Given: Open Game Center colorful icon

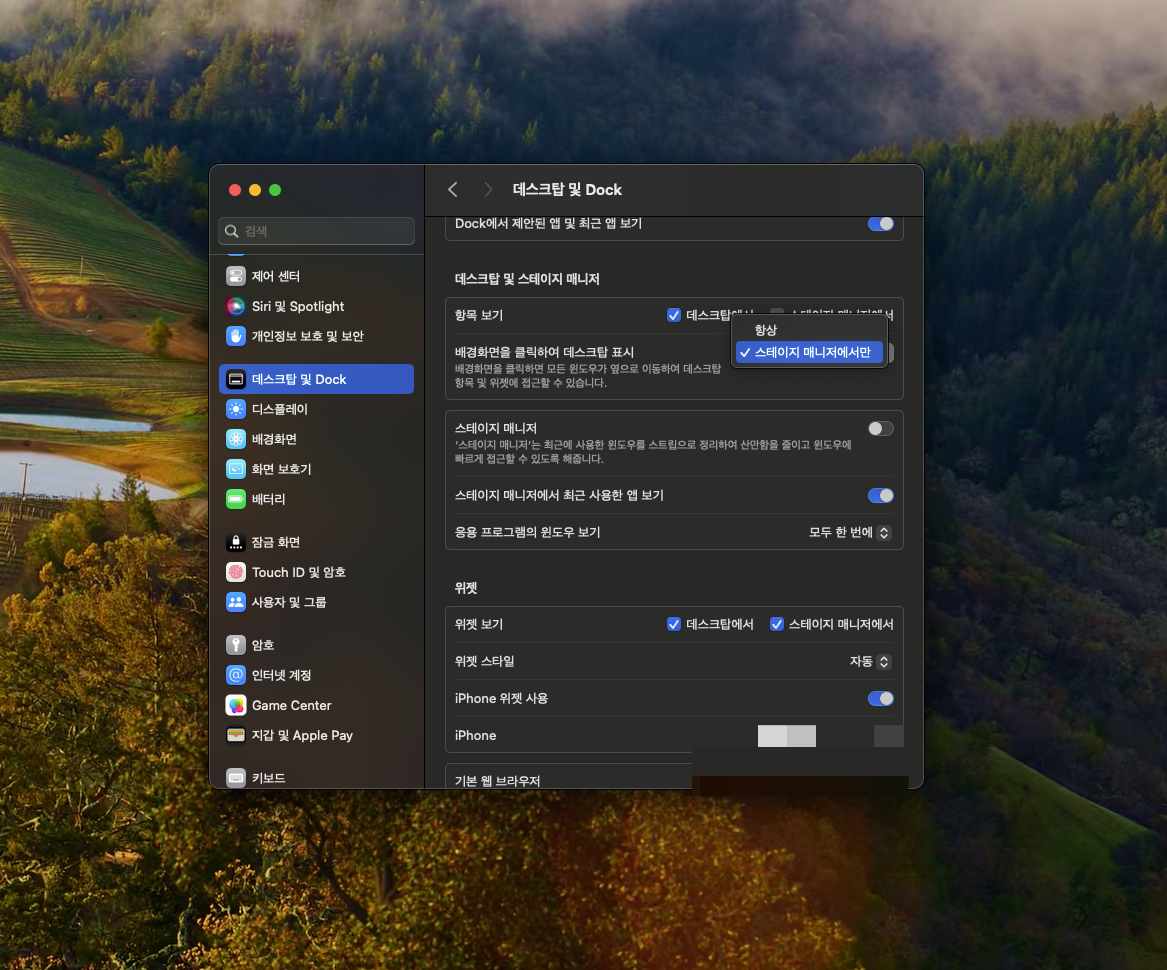Looking at the screenshot, I should pyautogui.click(x=236, y=705).
